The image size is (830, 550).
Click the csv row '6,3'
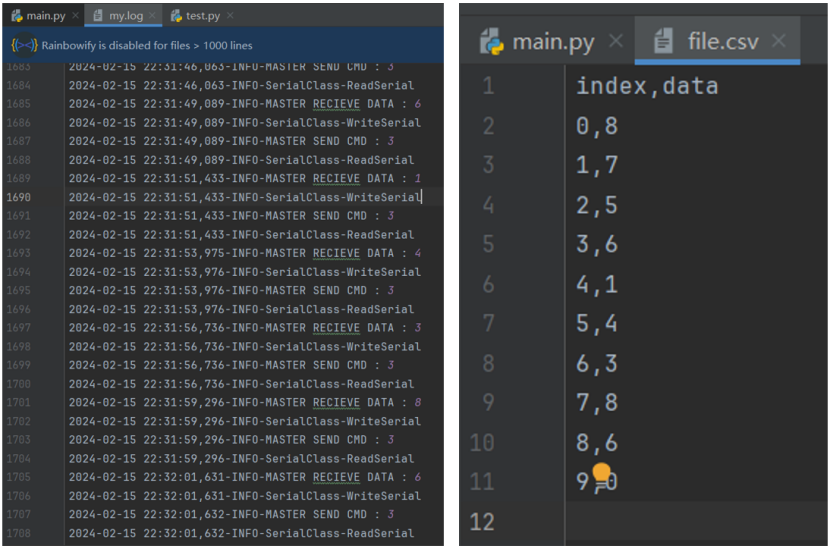coord(597,364)
